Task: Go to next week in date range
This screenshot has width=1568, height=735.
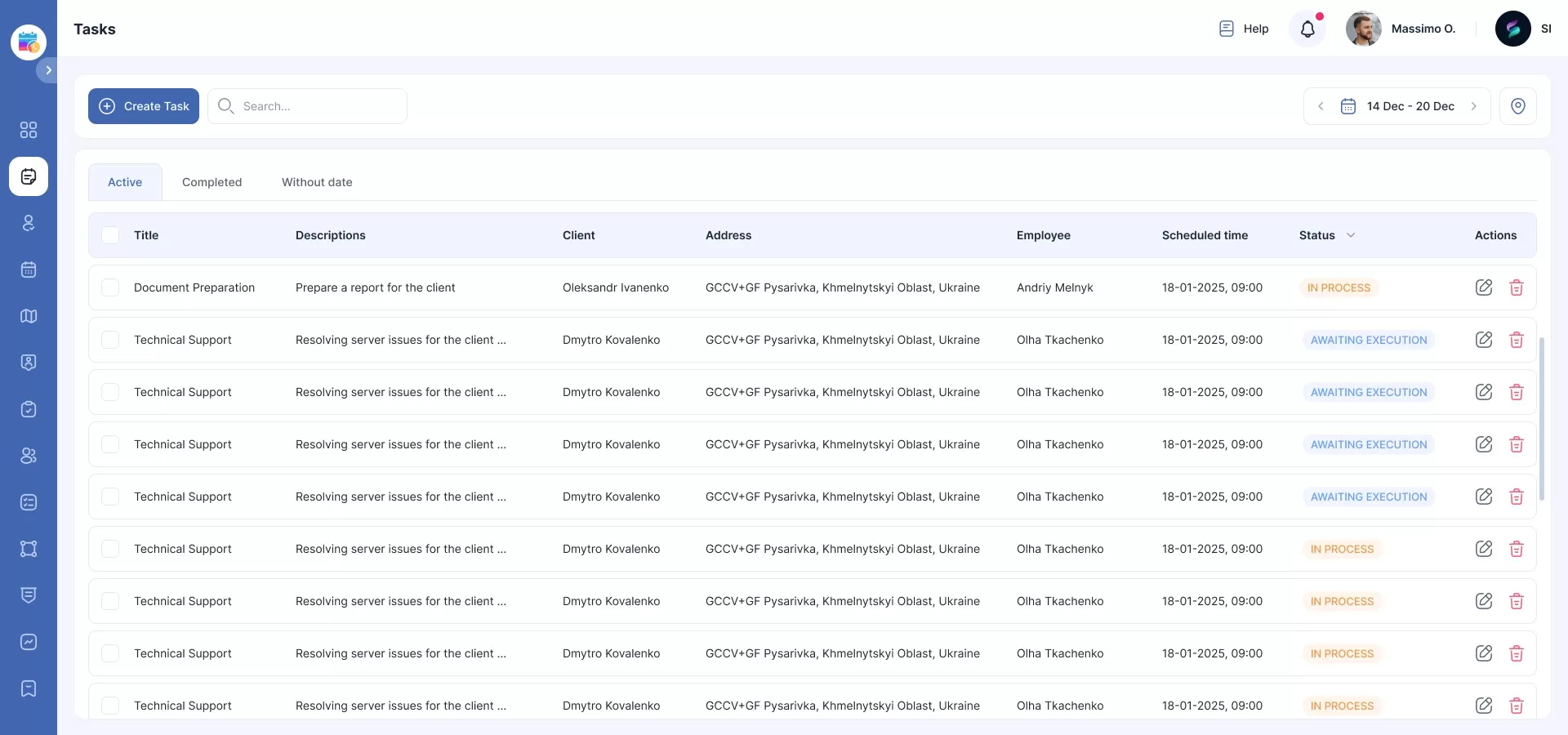Action: point(1474,106)
